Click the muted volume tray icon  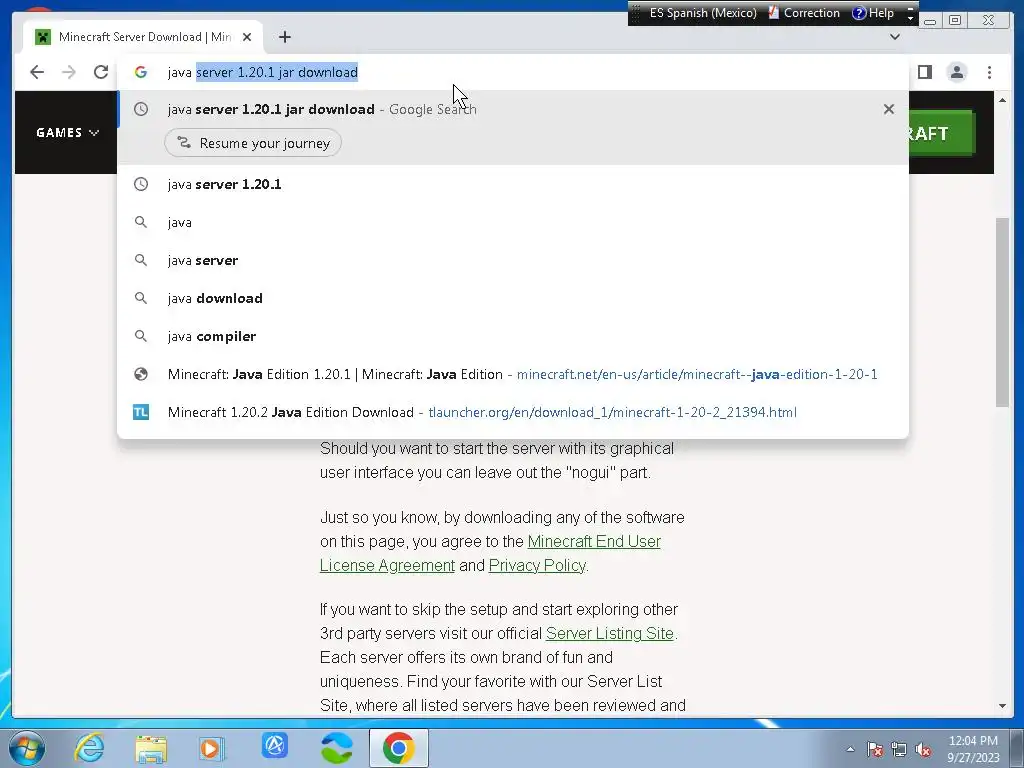(923, 749)
